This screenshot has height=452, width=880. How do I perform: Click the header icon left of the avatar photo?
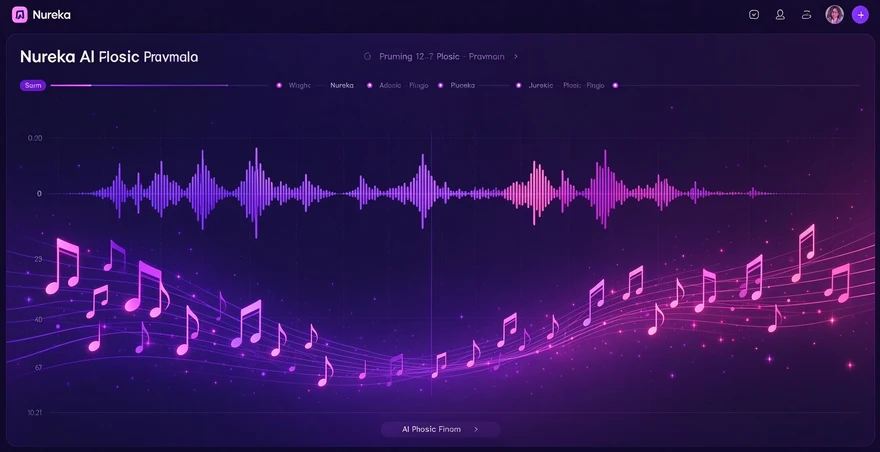[806, 15]
